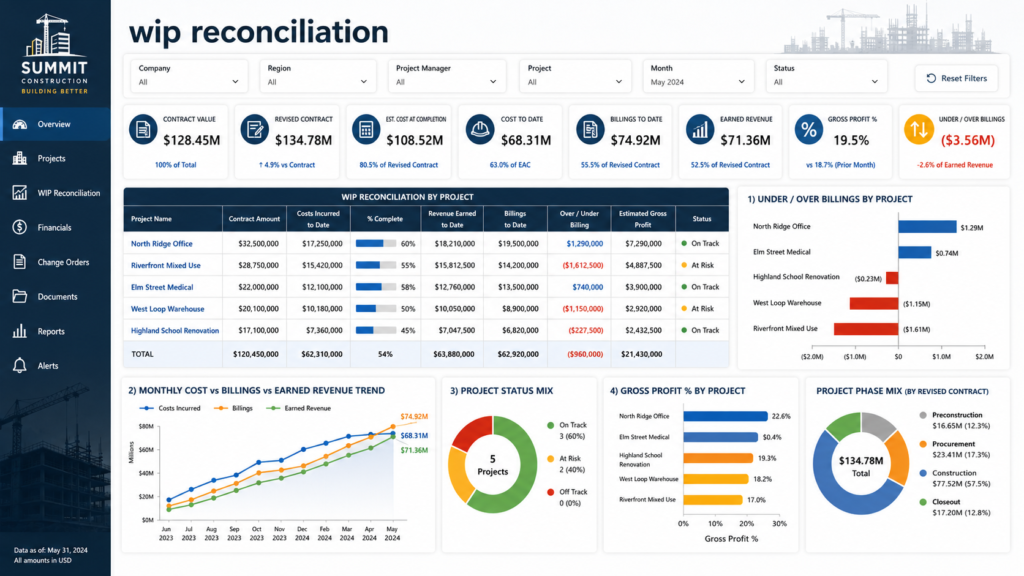Screen dimensions: 1024x576
Task: Open the Riverfront Mixed Use project link
Action: 165,265
